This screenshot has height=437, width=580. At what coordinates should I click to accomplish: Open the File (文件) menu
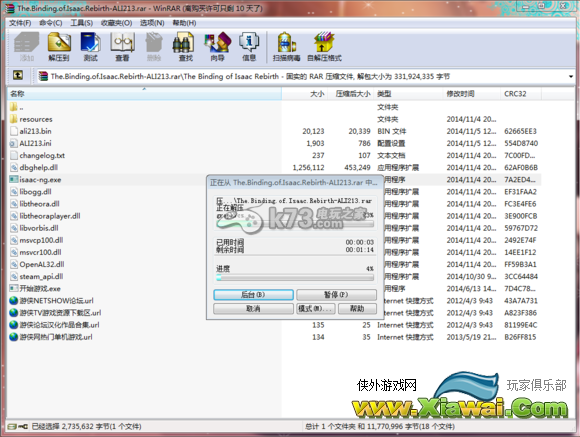[x=20, y=23]
